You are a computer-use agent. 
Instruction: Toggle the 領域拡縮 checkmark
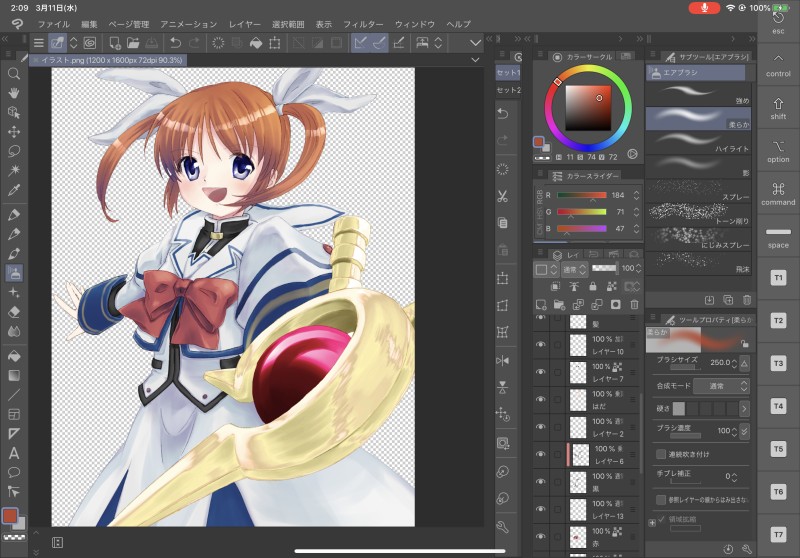click(662, 519)
